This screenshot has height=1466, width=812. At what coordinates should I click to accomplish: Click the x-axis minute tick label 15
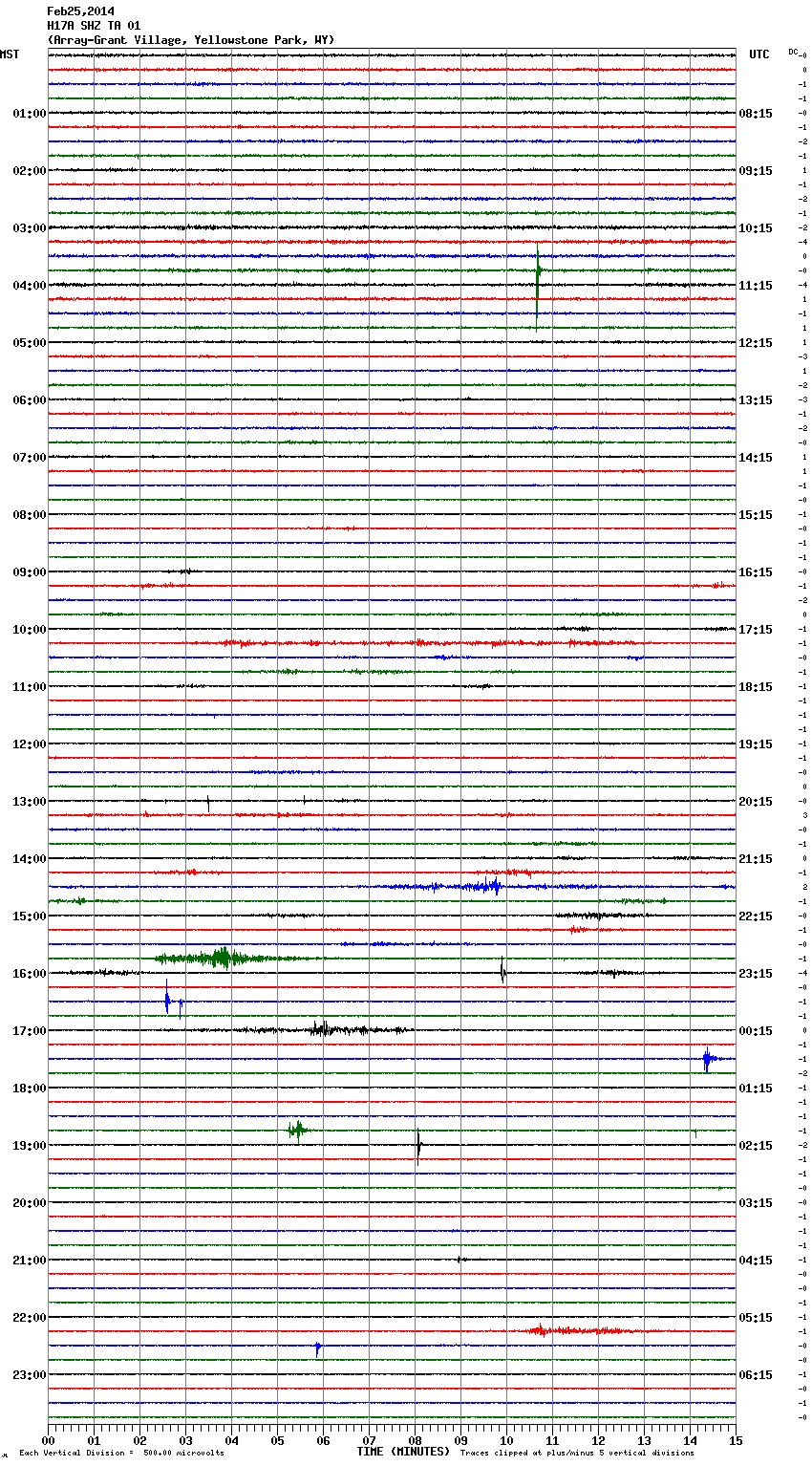[736, 1440]
